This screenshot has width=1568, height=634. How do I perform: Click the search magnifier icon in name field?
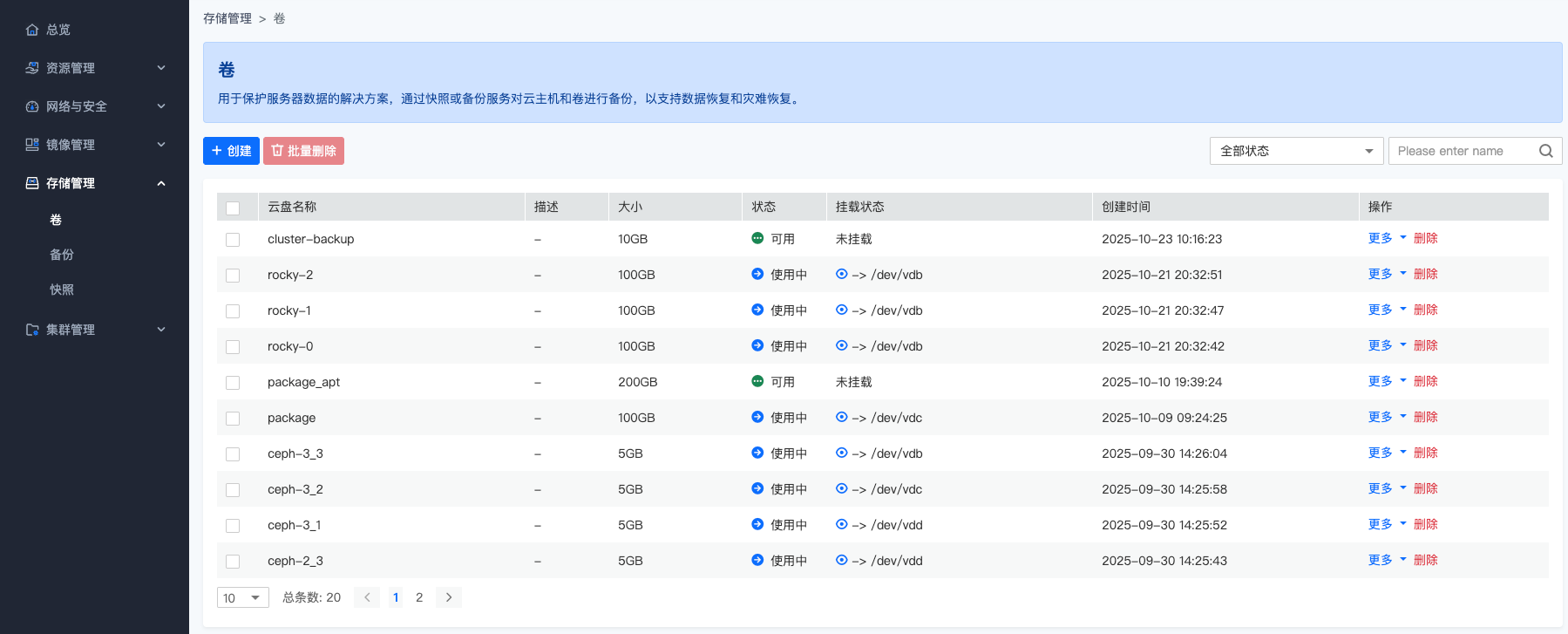(1545, 151)
